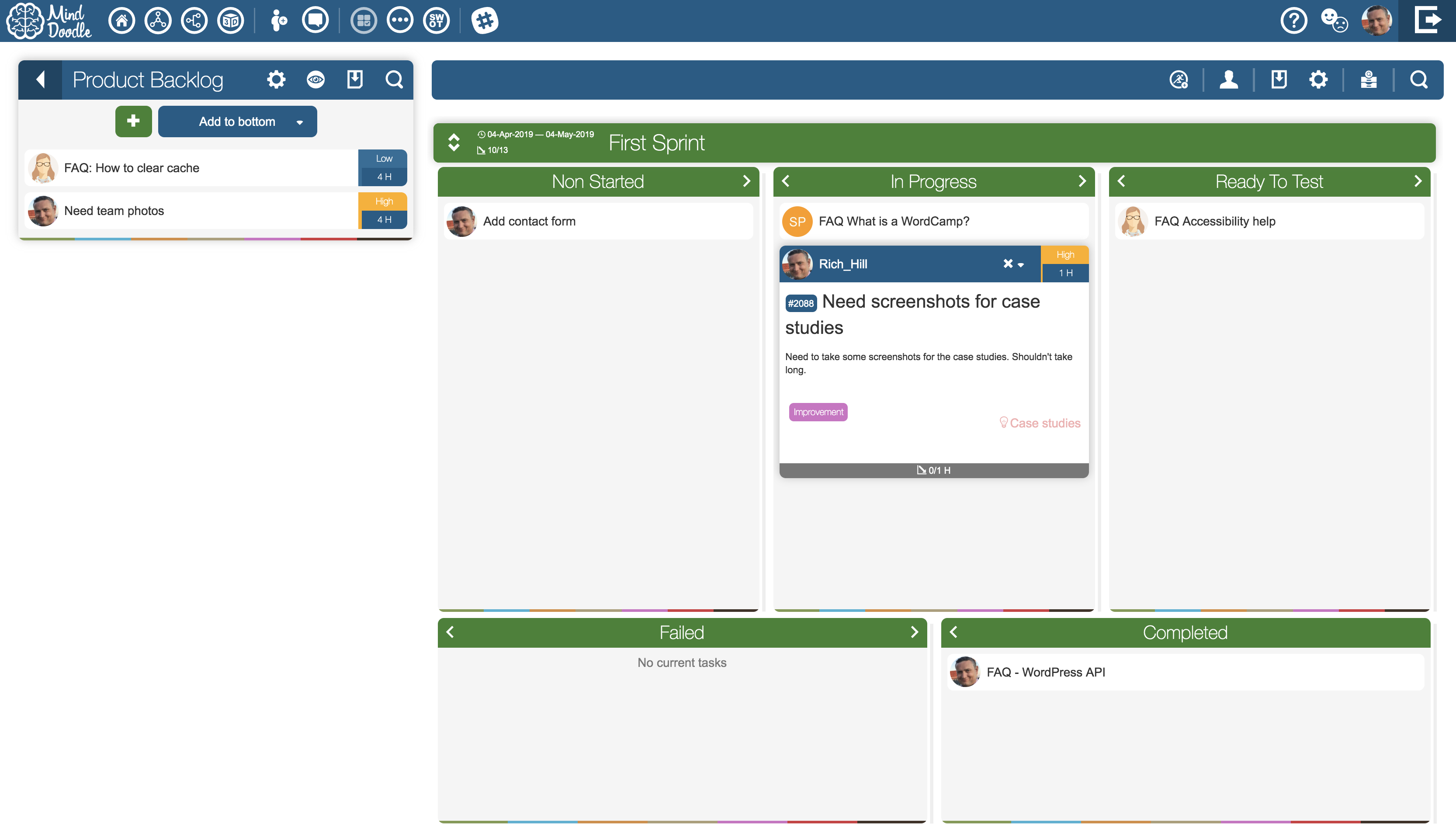The height and width of the screenshot is (840, 1456).
Task: Toggle the First Sprint expand collapse arrows
Action: coord(454,142)
